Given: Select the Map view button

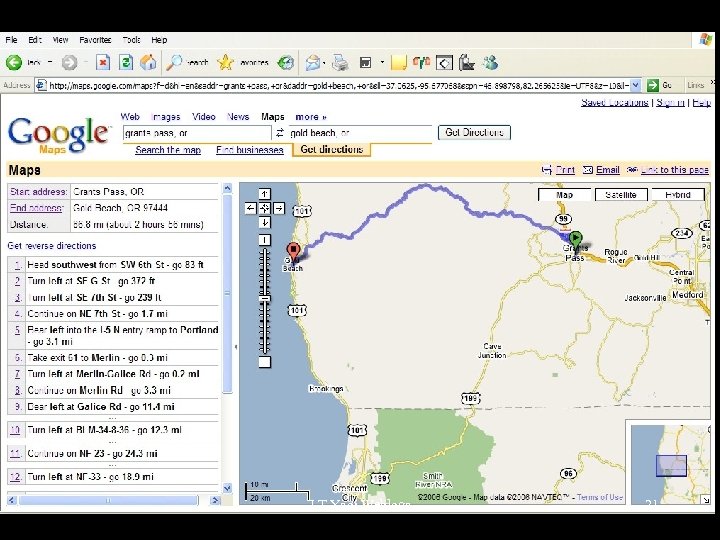Looking at the screenshot, I should click(x=564, y=195).
